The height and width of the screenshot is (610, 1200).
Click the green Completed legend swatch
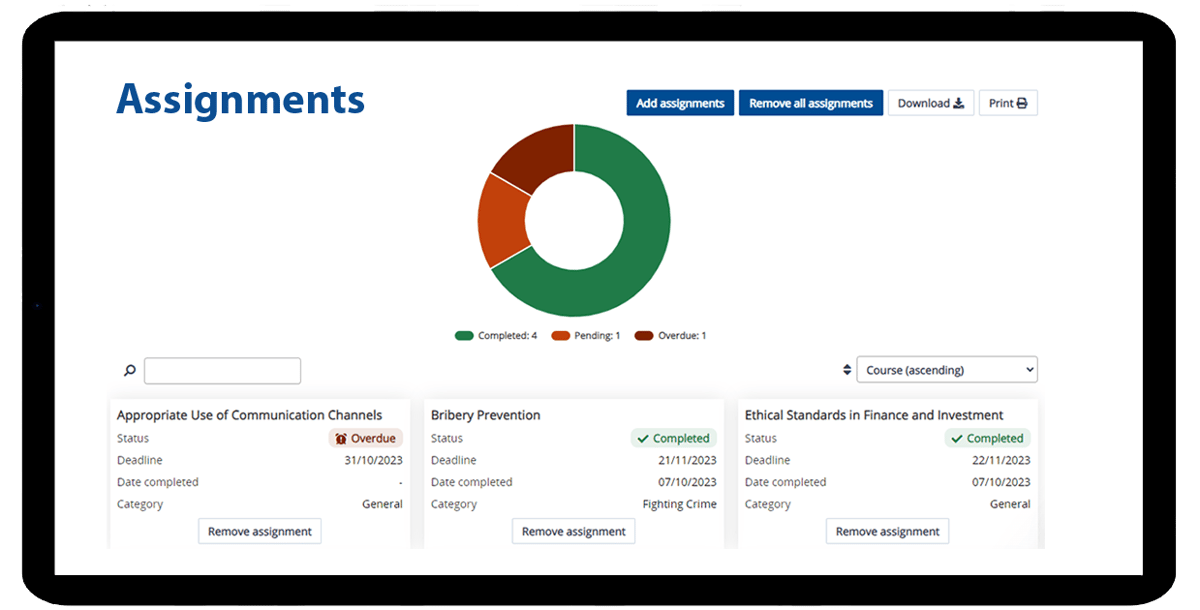pyautogui.click(x=464, y=336)
